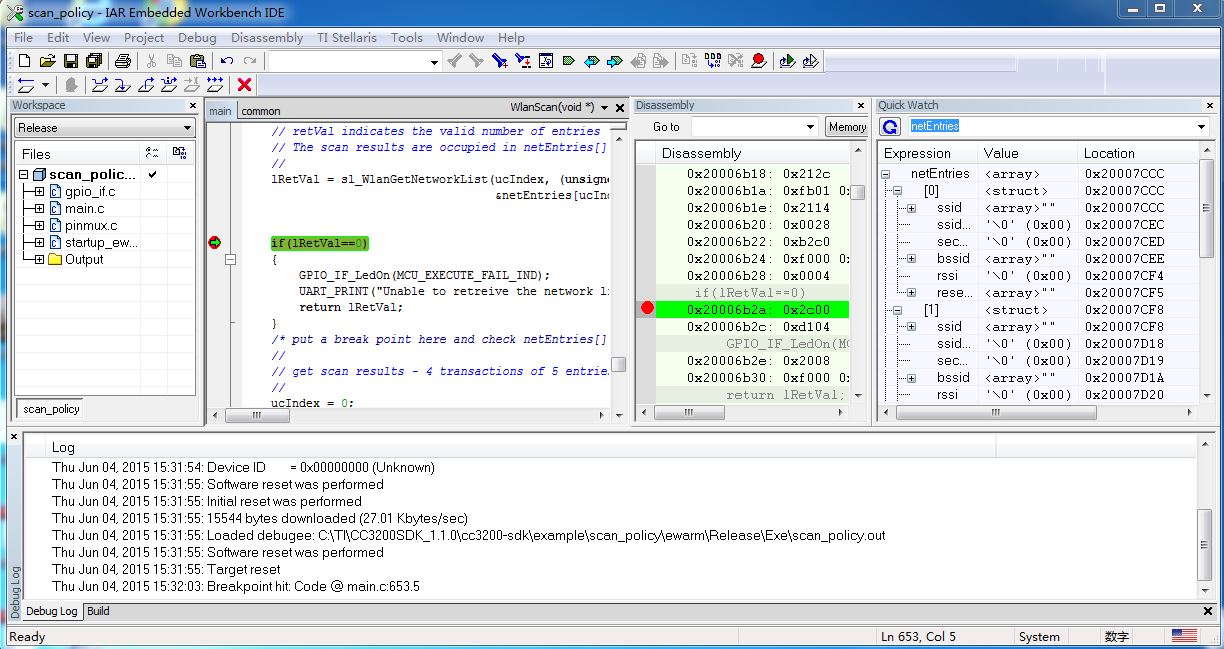Click the green Go to Bookmark arrow icon
Screen dimensions: 1224x649
point(568,61)
